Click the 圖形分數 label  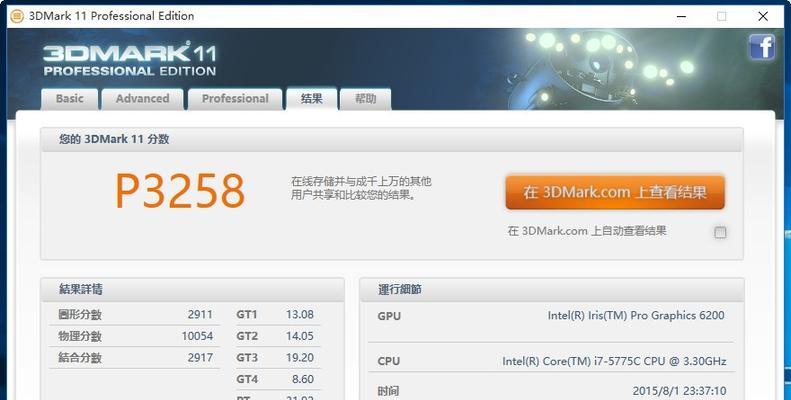(80, 315)
